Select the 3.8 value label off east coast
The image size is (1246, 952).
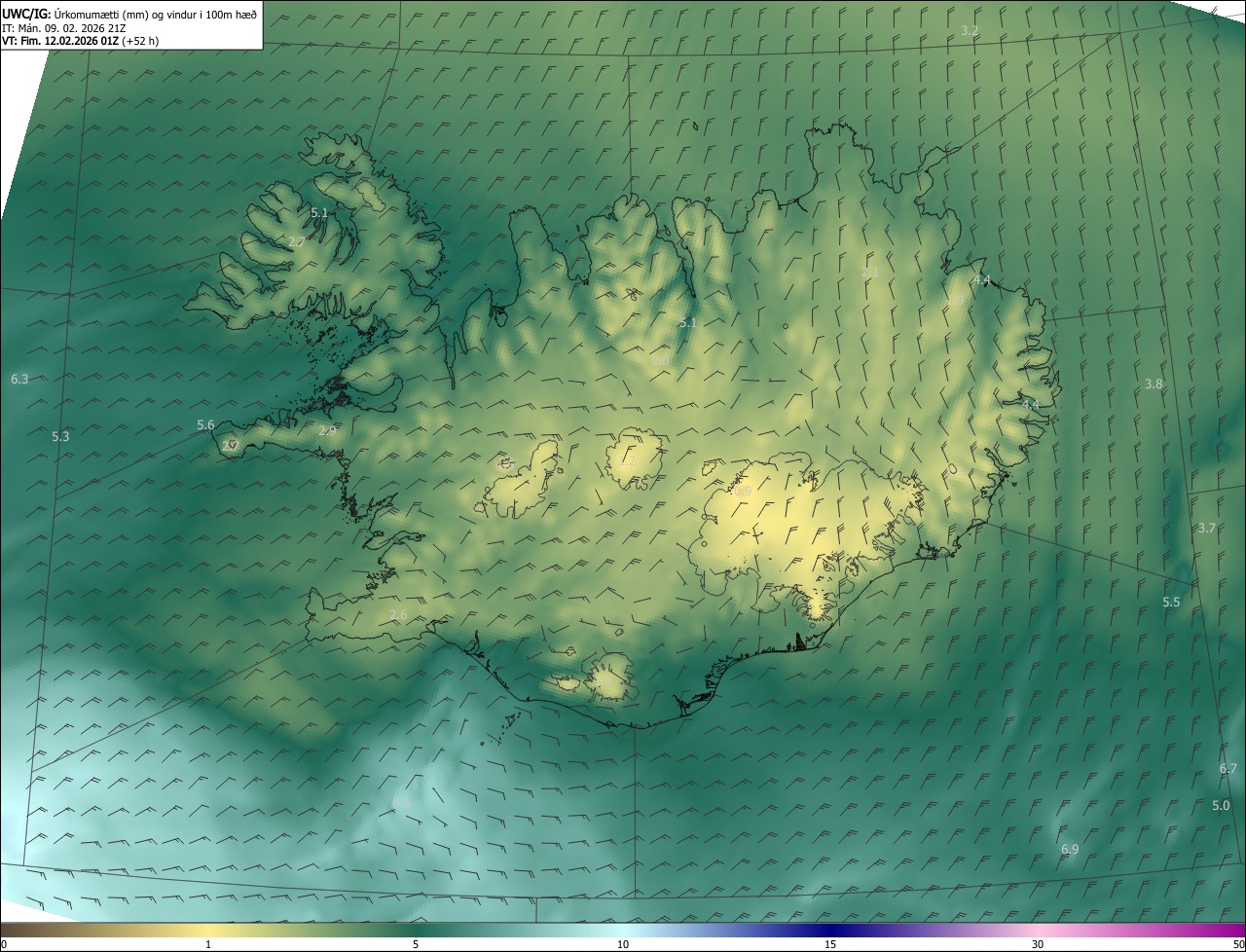pyautogui.click(x=1154, y=384)
